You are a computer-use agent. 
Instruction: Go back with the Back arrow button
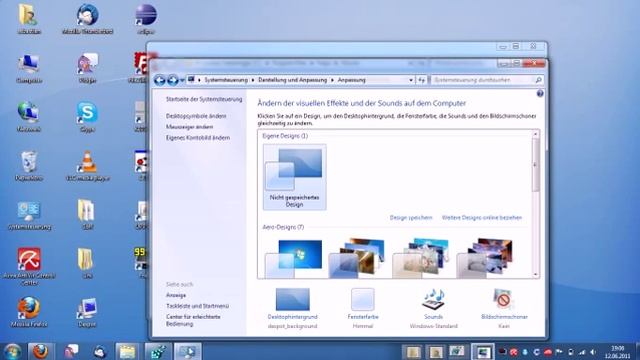160,80
